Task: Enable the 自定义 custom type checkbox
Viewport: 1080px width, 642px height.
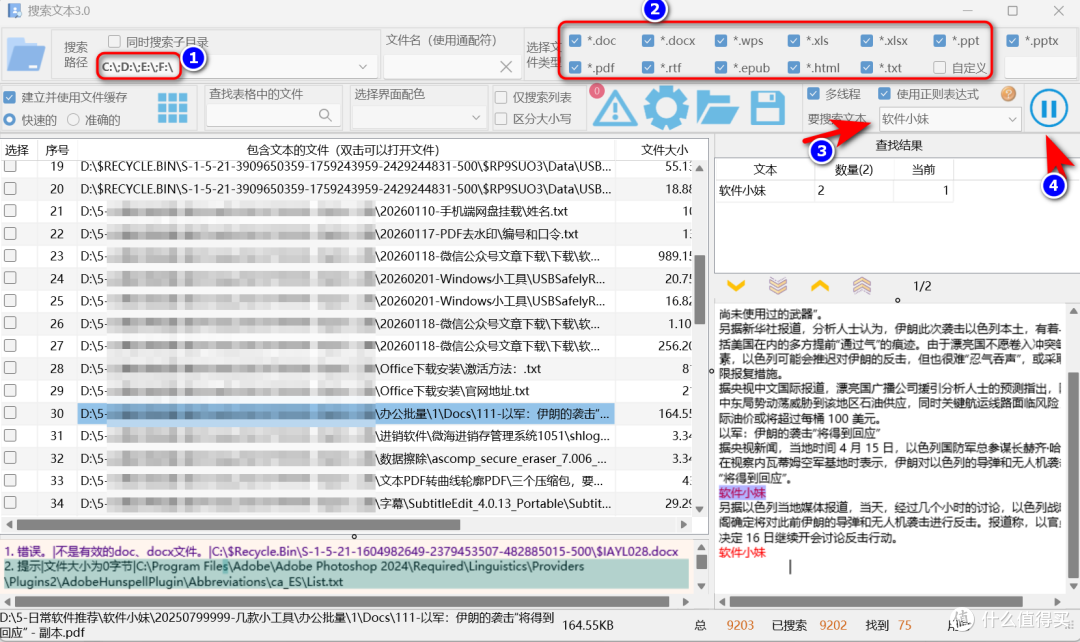Action: point(939,68)
